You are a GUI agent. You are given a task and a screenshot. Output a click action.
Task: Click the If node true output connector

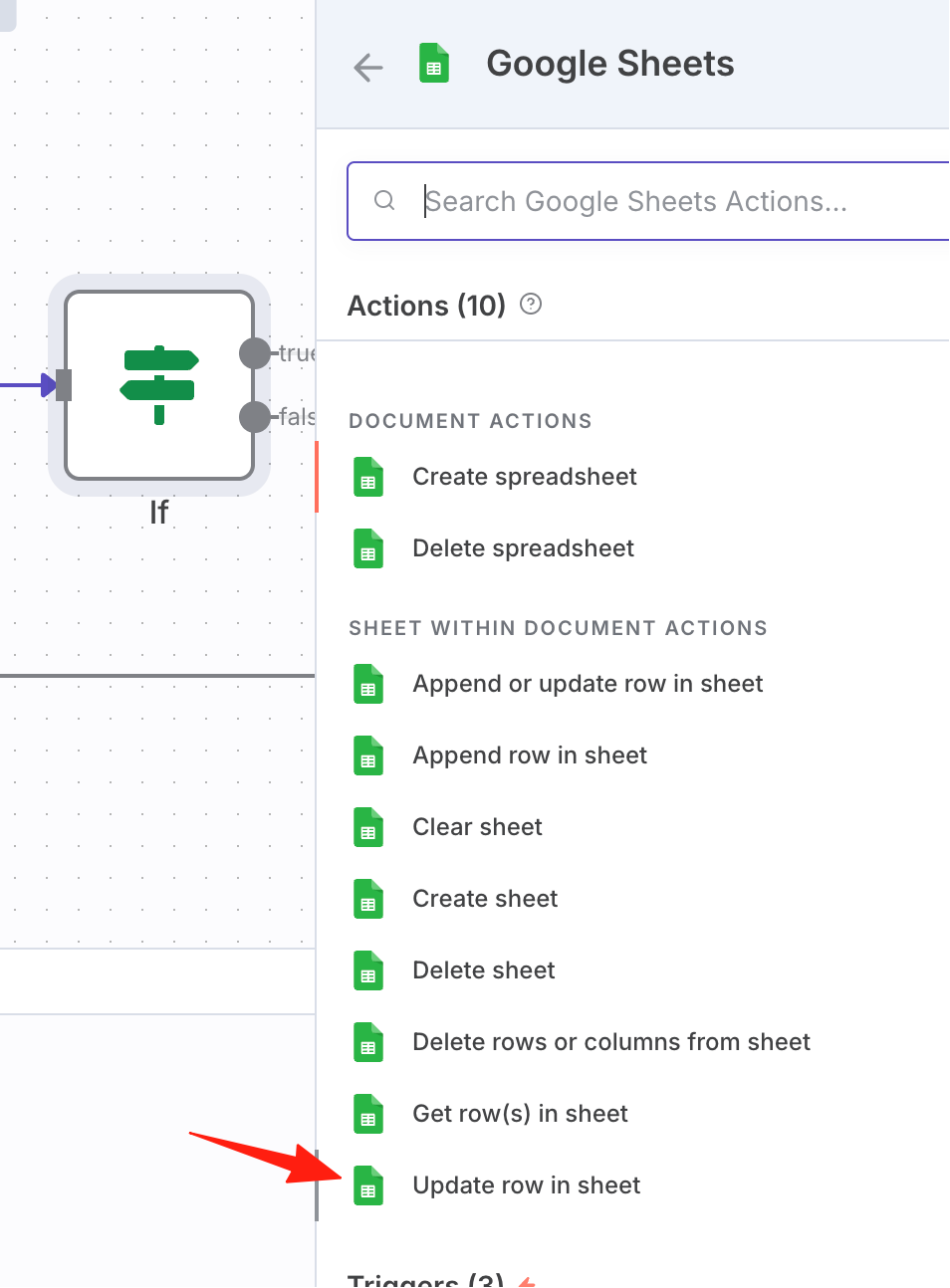pos(255,353)
